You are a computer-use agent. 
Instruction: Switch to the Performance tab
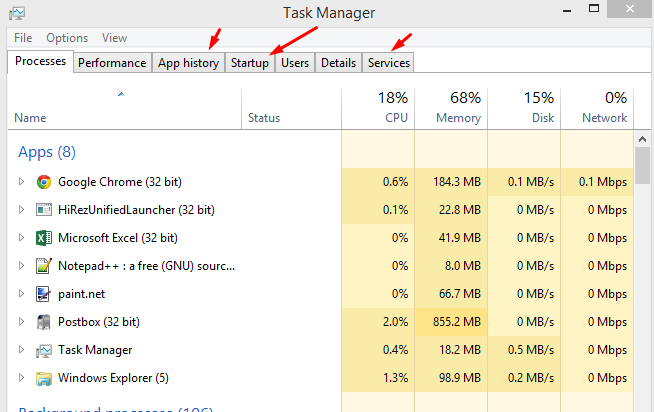pos(112,63)
